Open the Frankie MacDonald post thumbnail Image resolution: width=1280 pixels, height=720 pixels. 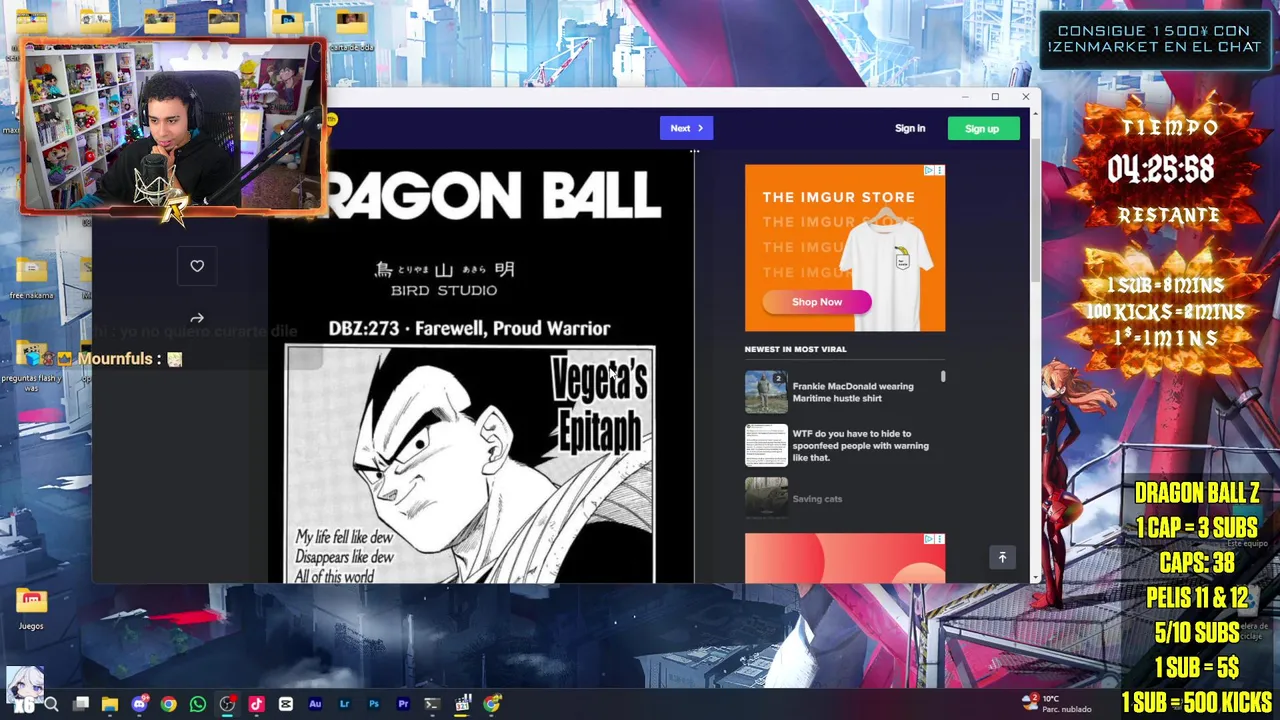pyautogui.click(x=766, y=392)
